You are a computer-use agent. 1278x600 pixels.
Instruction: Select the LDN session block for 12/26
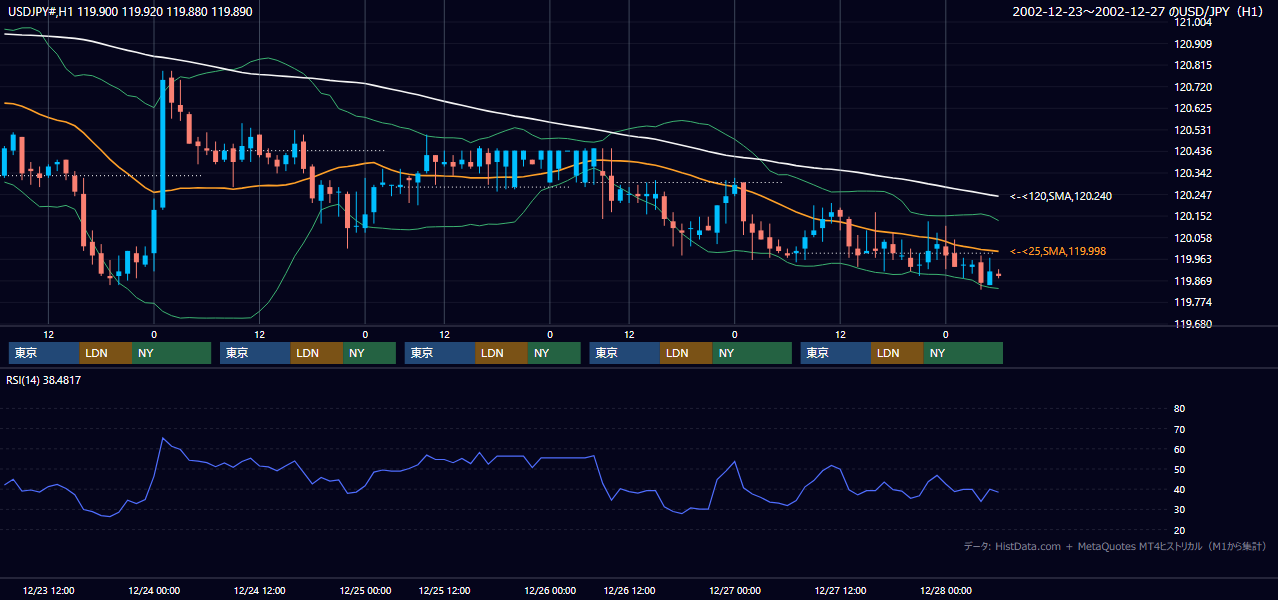click(x=686, y=353)
